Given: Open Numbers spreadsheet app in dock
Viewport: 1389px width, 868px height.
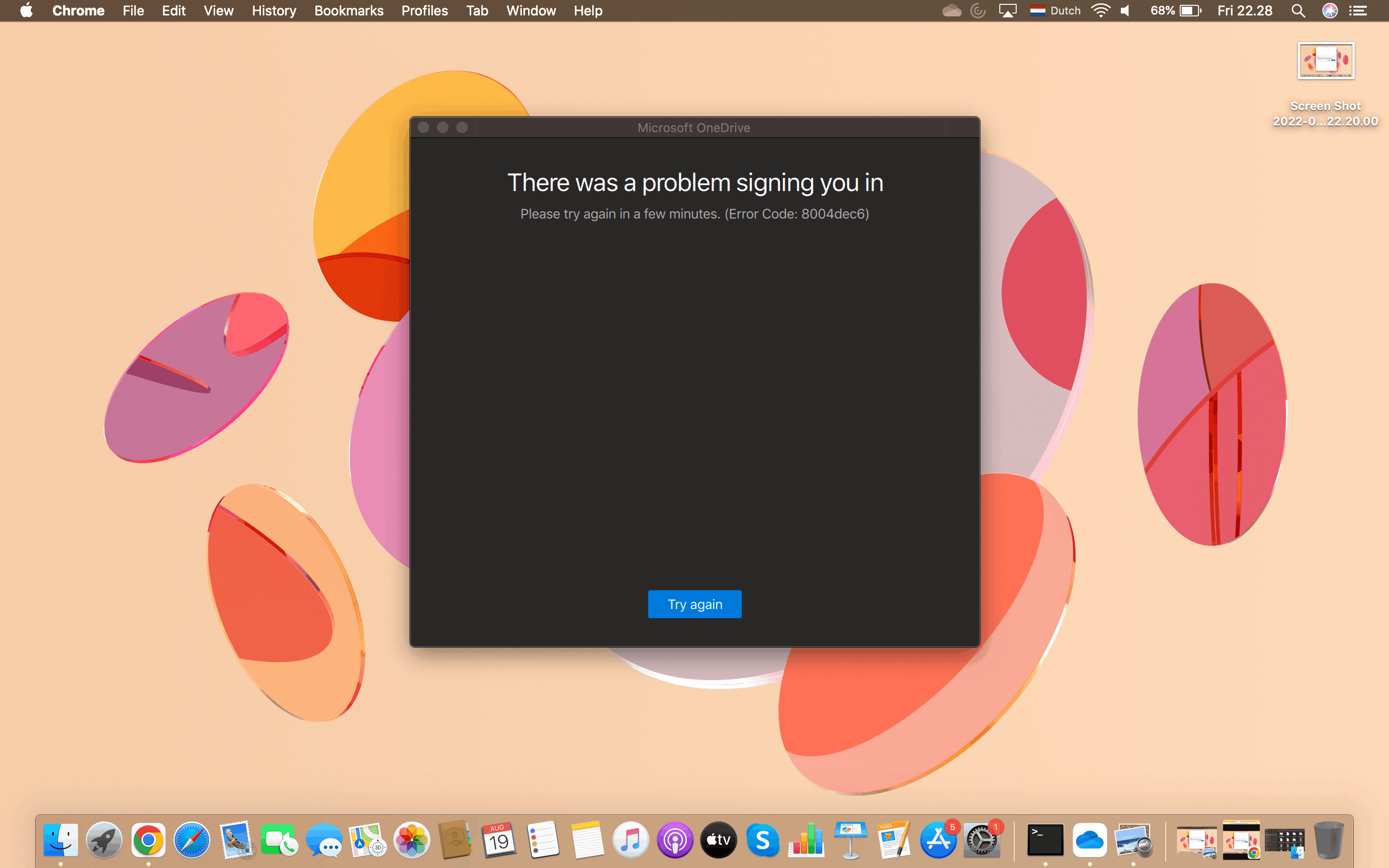Looking at the screenshot, I should point(807,840).
